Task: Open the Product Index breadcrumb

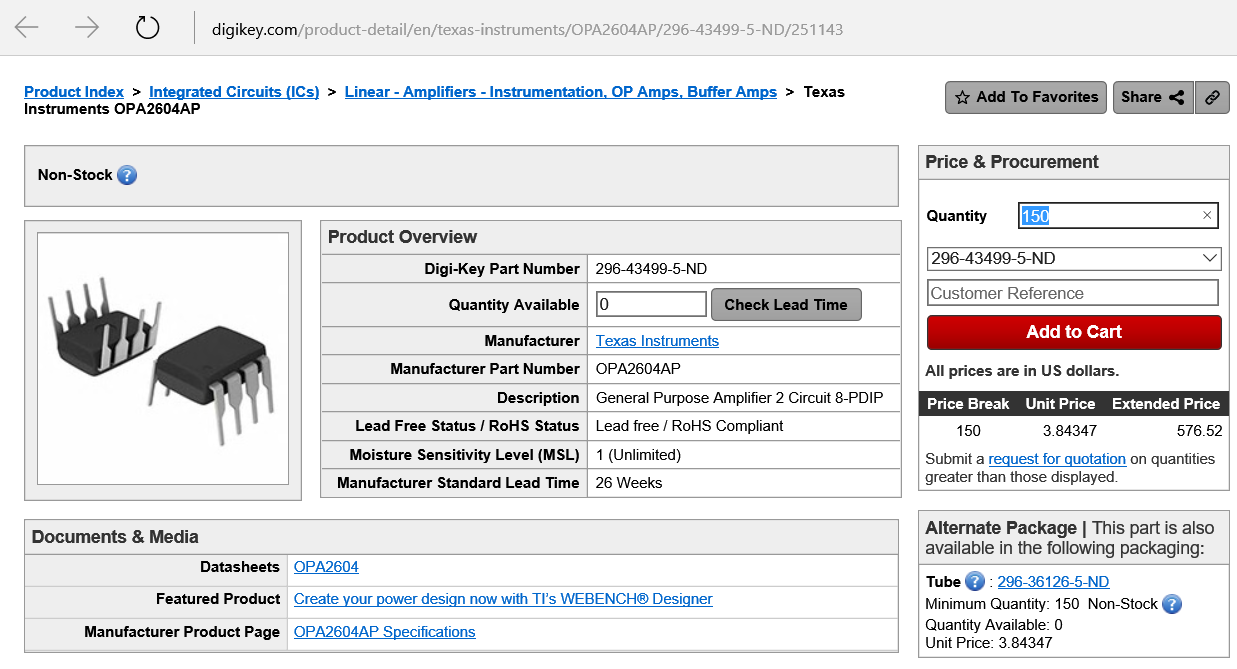Action: coord(74,92)
